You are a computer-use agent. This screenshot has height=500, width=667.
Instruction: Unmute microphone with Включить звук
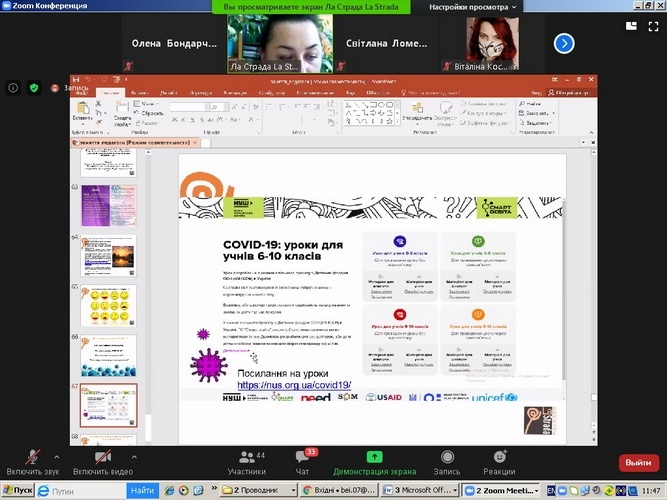33,460
